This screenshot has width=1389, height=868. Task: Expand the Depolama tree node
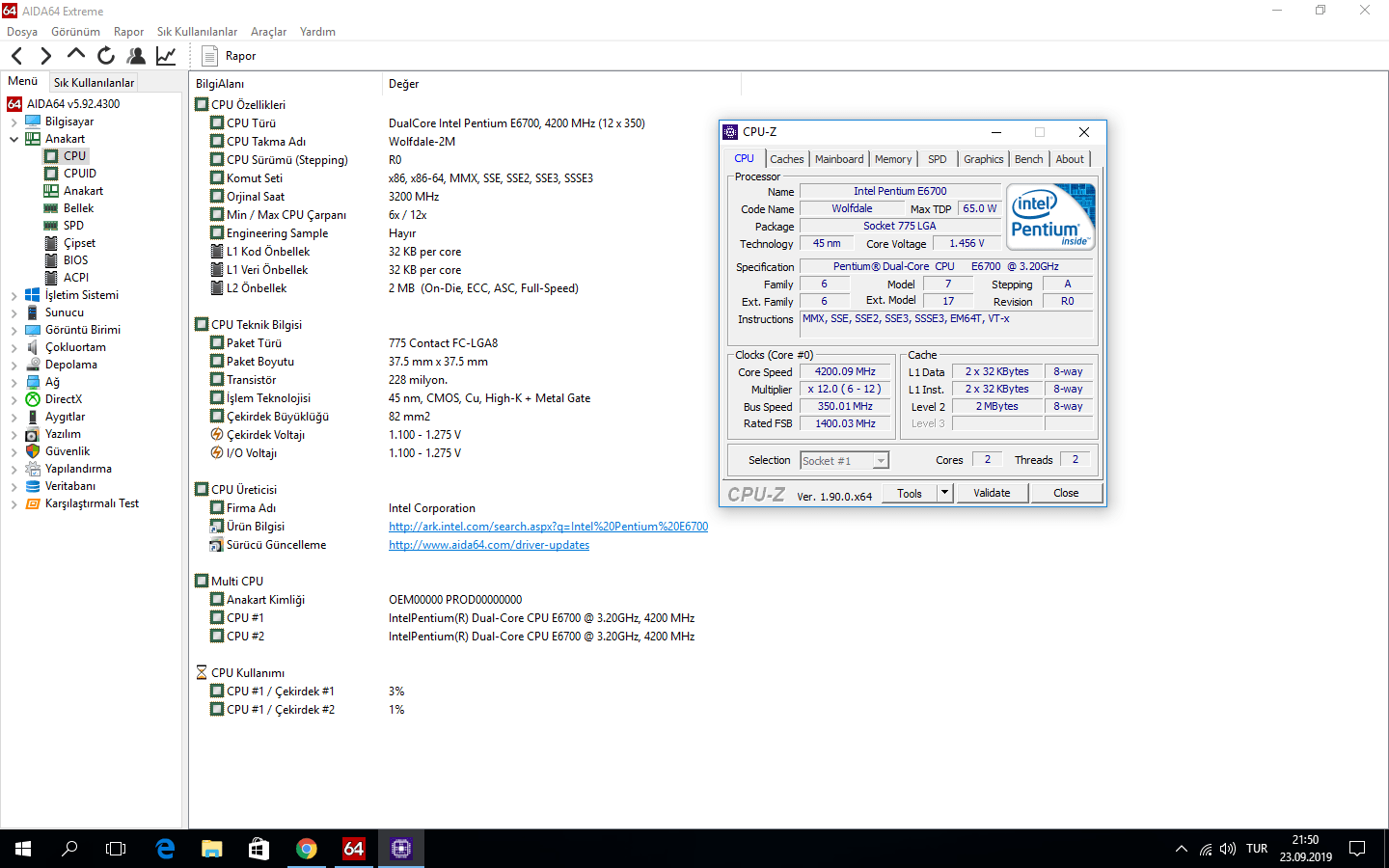pos(14,365)
